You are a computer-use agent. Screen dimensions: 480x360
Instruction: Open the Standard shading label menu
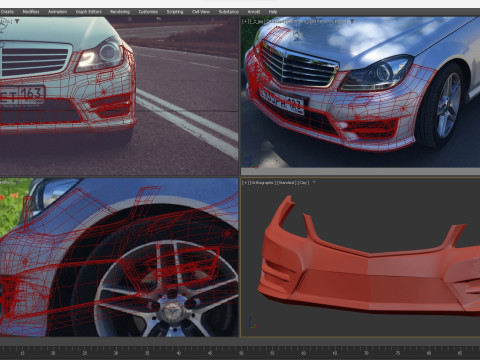tap(286, 183)
